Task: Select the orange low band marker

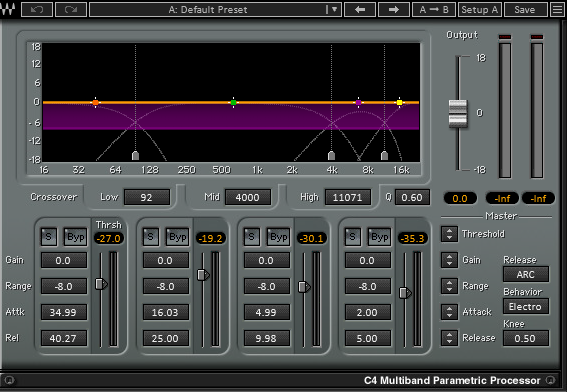Action: 95,103
